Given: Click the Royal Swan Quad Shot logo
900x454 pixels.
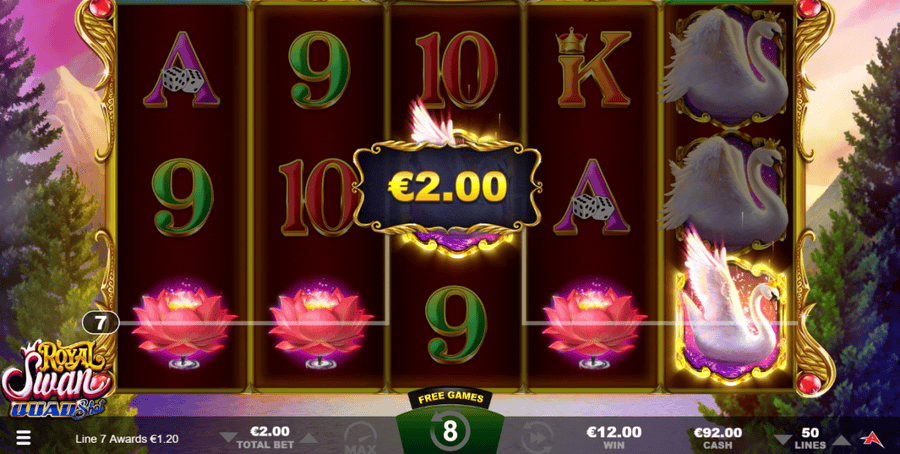Looking at the screenshot, I should [x=57, y=379].
